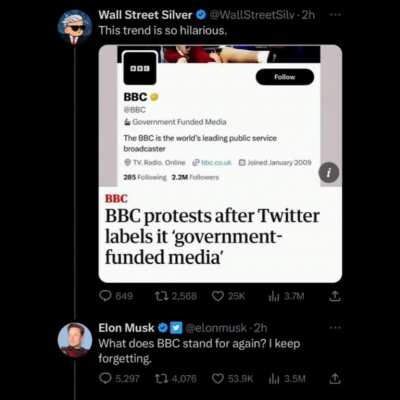
Task: Open the @elonmusk handle link
Action: 216,328
